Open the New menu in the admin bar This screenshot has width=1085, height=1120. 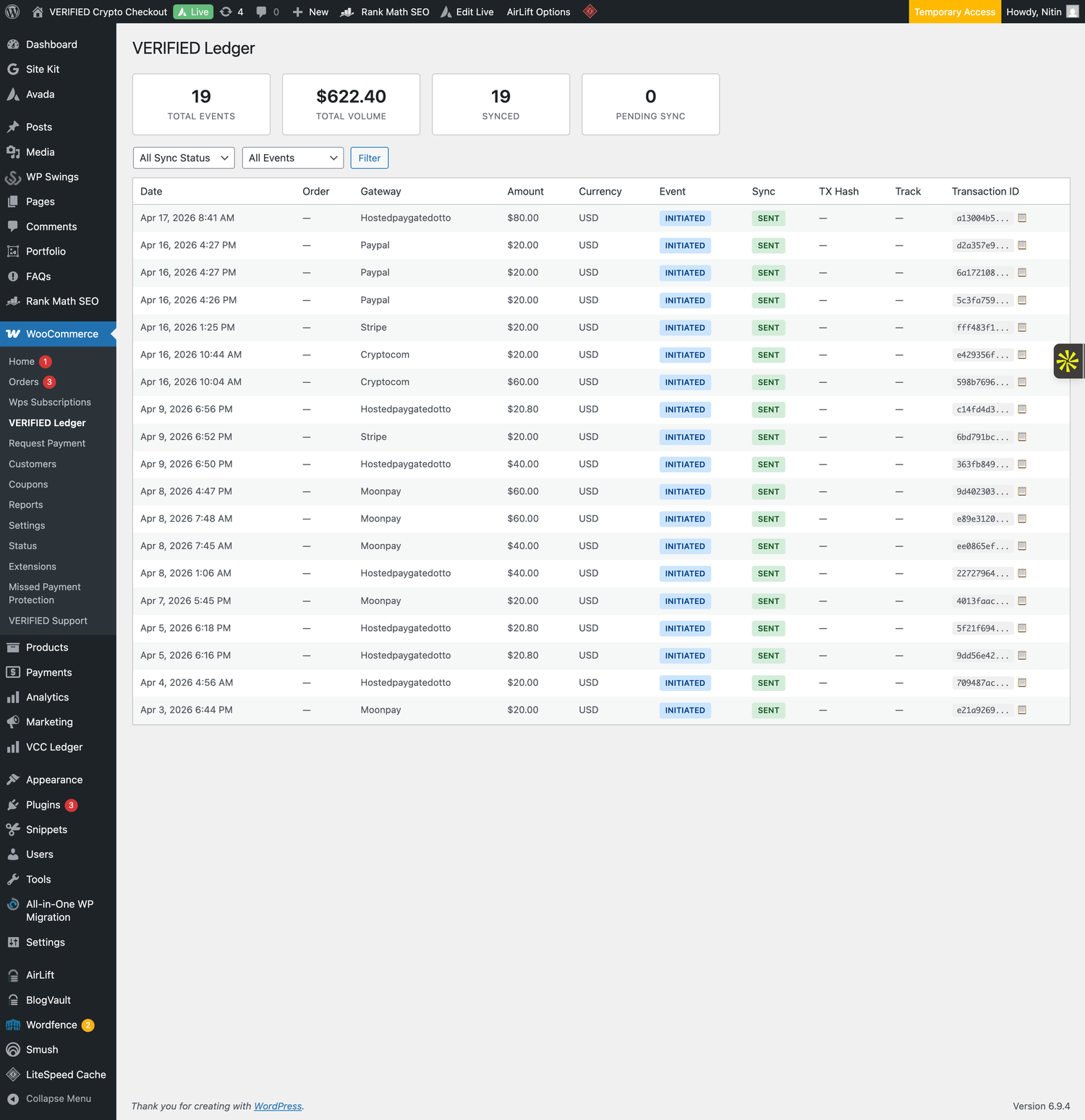click(x=310, y=12)
